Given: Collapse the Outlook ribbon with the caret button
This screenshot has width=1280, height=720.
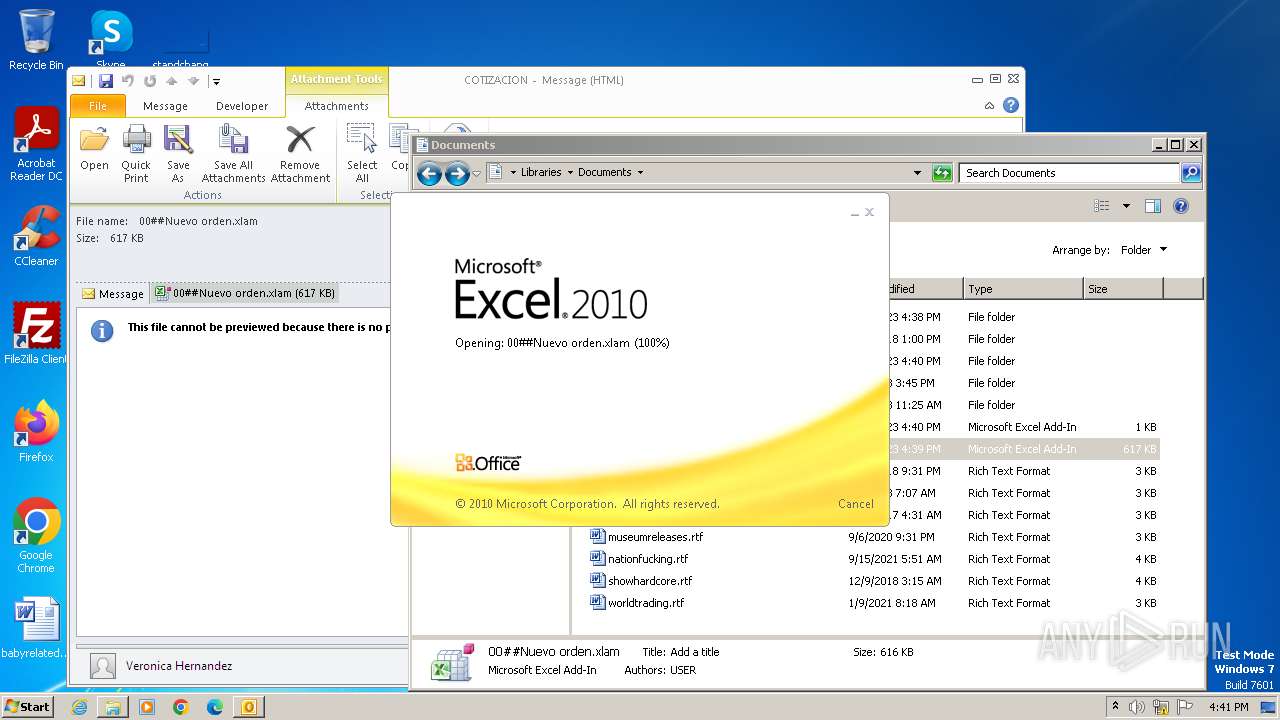Looking at the screenshot, I should (x=989, y=105).
